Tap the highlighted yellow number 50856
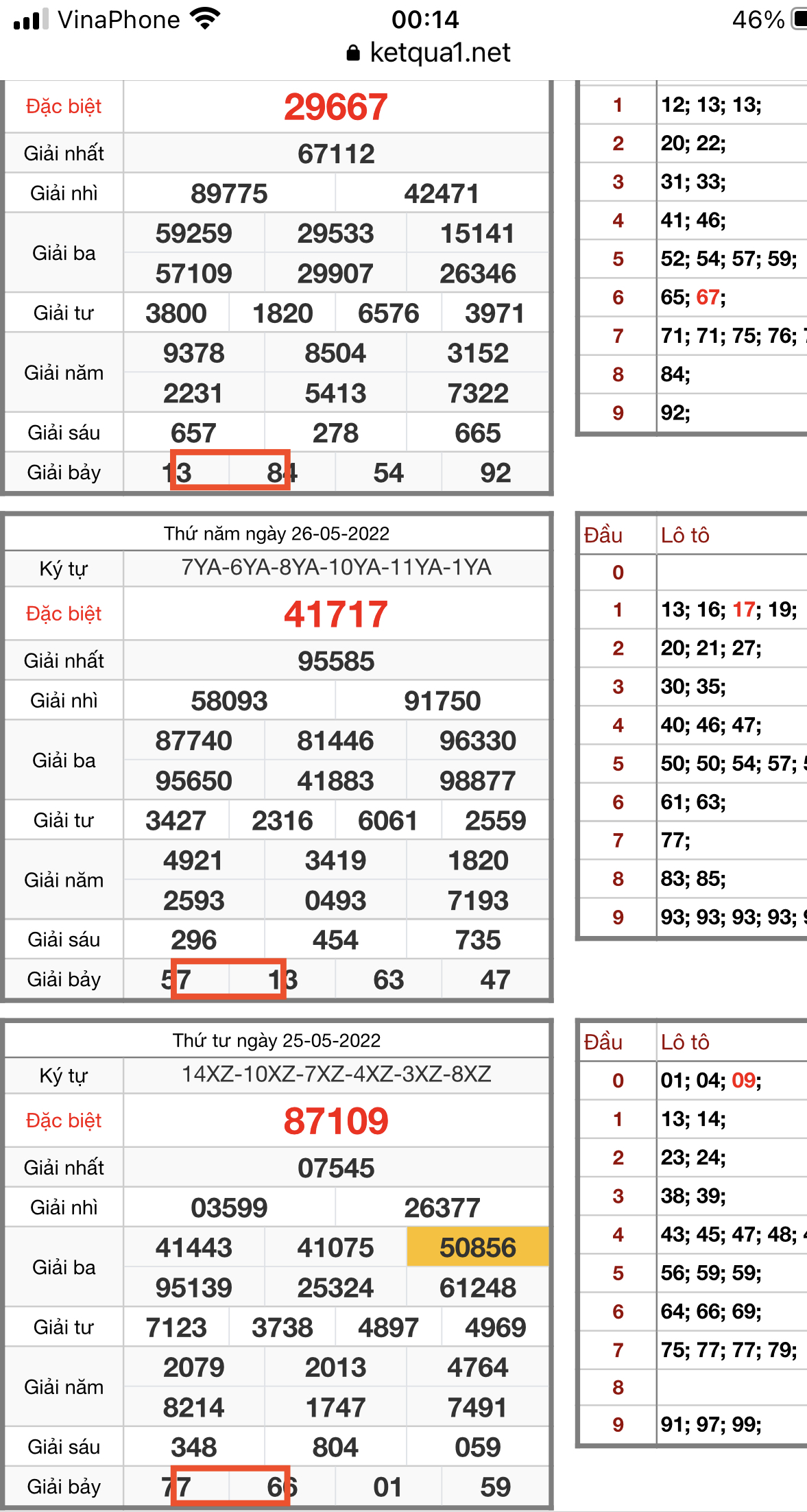 tap(477, 1247)
